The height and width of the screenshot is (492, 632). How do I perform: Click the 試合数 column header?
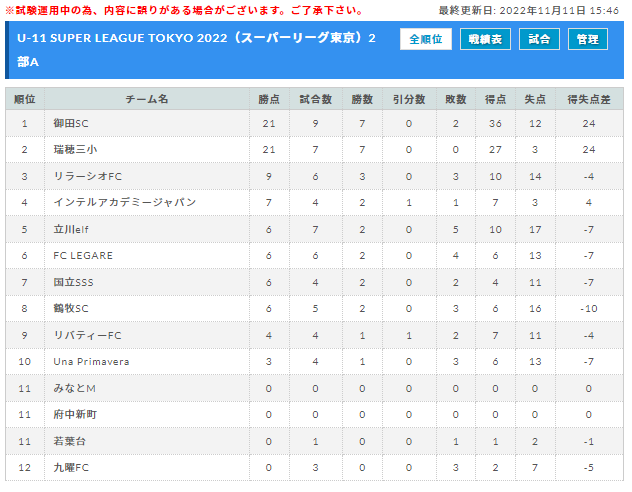[315, 99]
